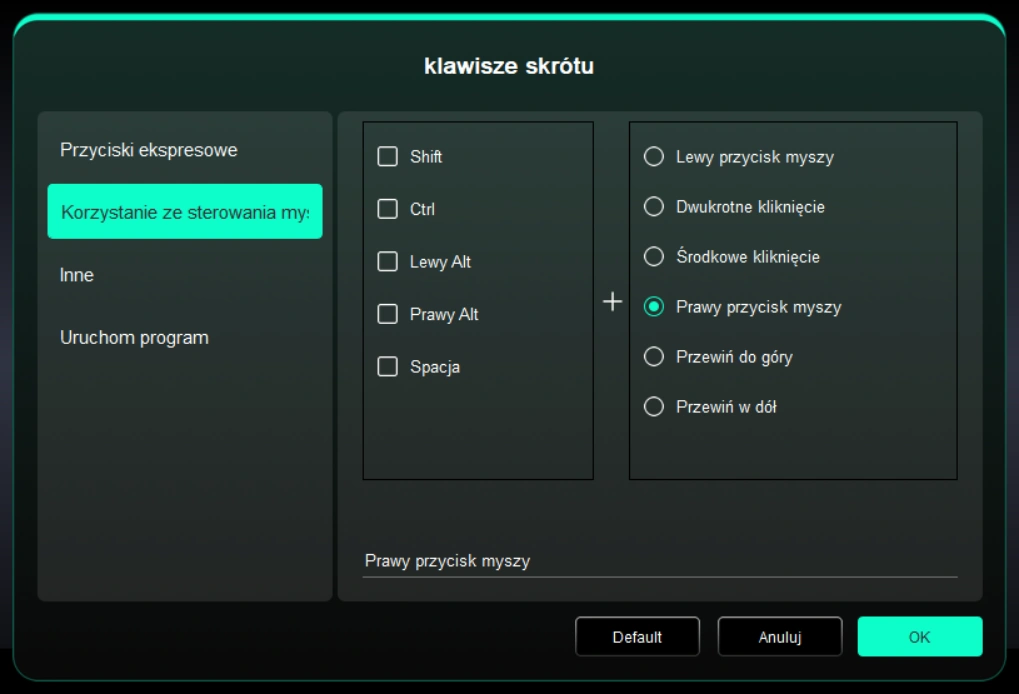Switch to the Inne category
The height and width of the screenshot is (694, 1019).
pyautogui.click(x=77, y=275)
